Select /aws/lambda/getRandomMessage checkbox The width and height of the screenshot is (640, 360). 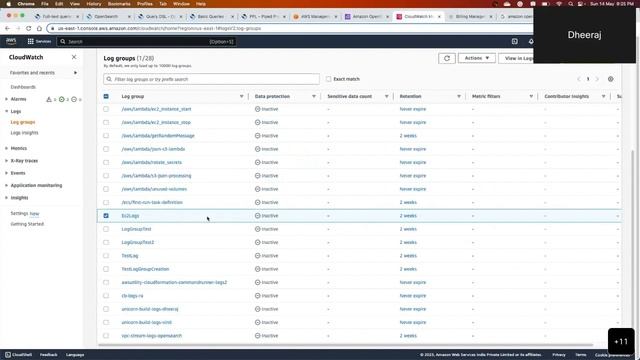(x=106, y=136)
